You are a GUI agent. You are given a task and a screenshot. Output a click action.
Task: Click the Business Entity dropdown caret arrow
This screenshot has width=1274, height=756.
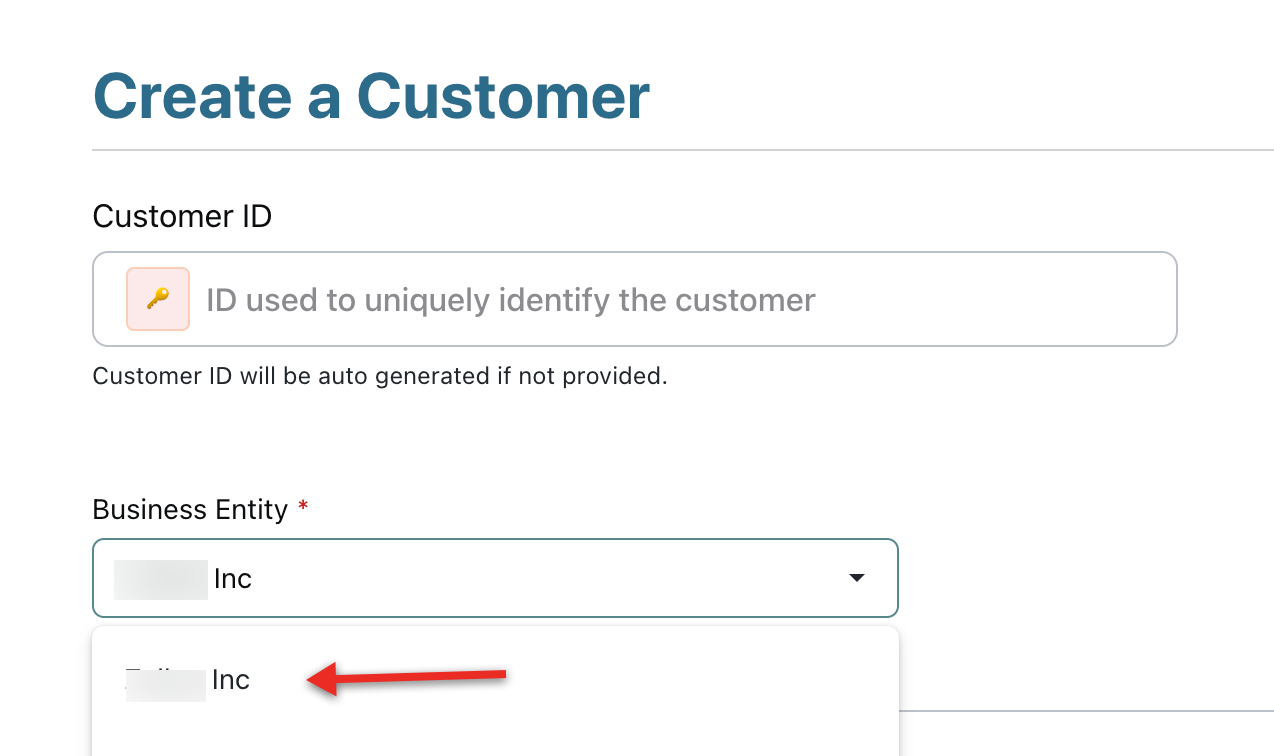(856, 578)
